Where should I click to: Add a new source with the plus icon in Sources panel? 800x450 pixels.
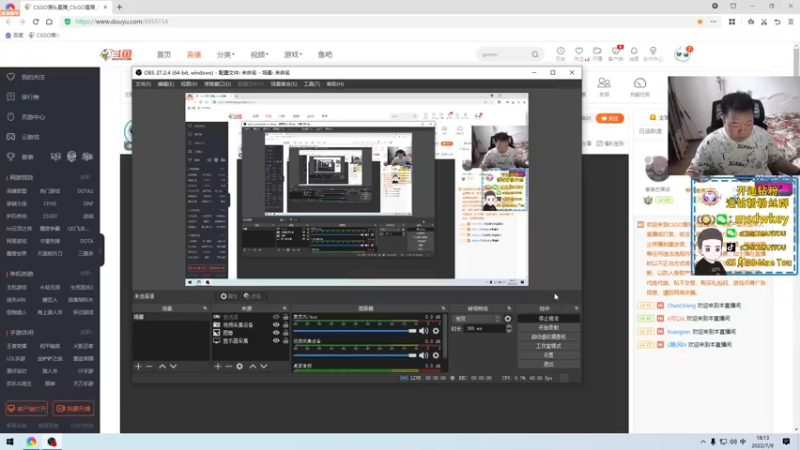pos(217,366)
